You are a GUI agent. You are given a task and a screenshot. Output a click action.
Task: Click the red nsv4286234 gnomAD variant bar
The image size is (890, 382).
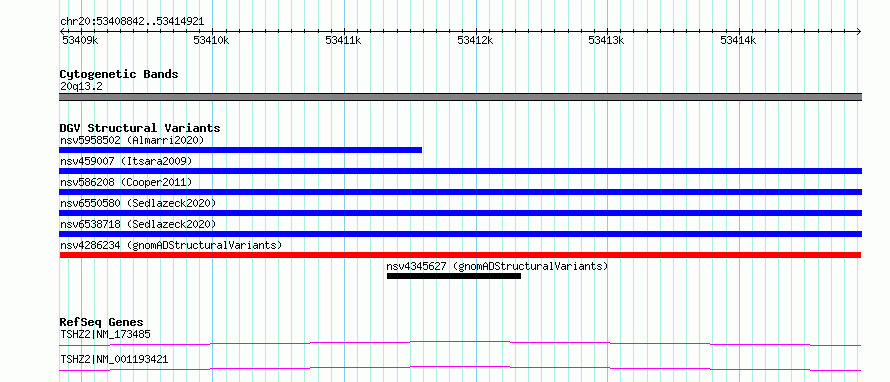click(460, 255)
